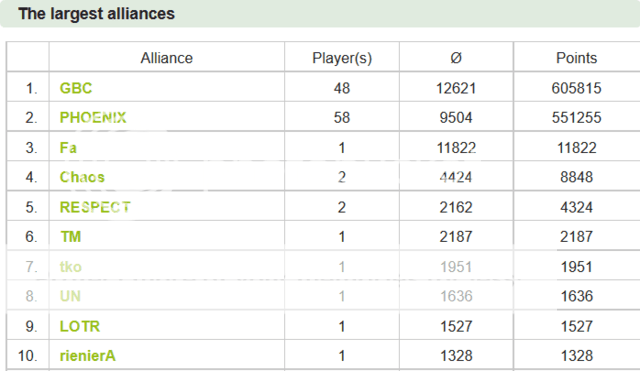Visit the rienierA alliance profile
This screenshot has width=640, height=371.
click(x=87, y=356)
